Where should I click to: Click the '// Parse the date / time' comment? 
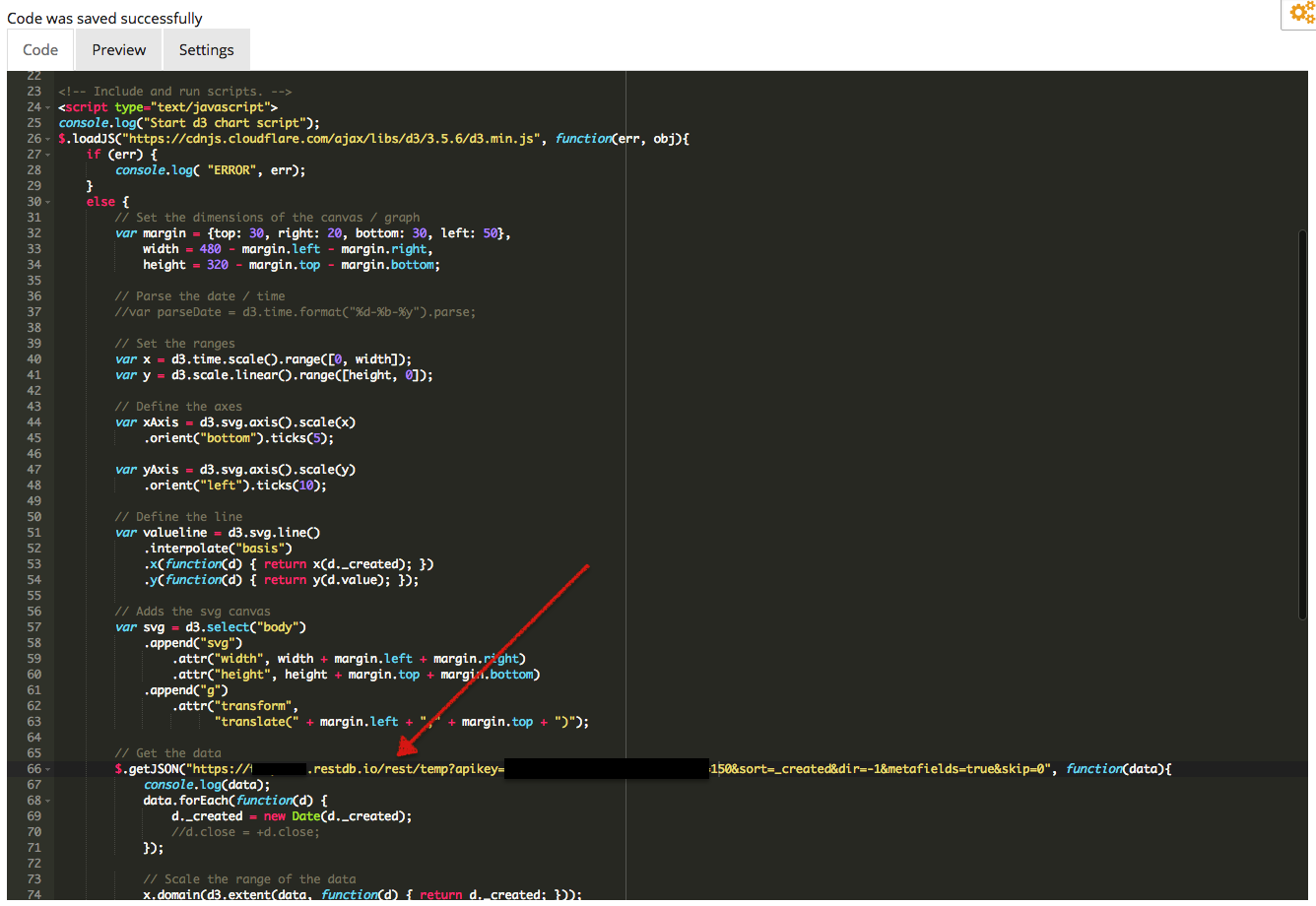(200, 296)
